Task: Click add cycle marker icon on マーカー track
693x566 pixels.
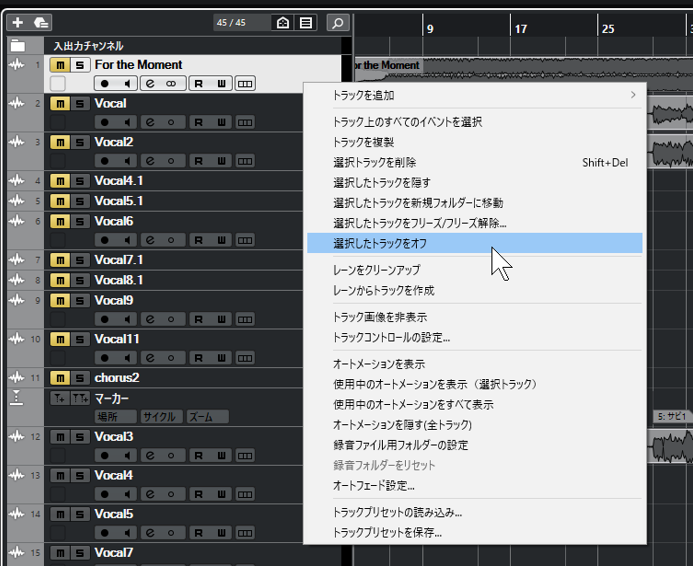Action: (x=80, y=399)
